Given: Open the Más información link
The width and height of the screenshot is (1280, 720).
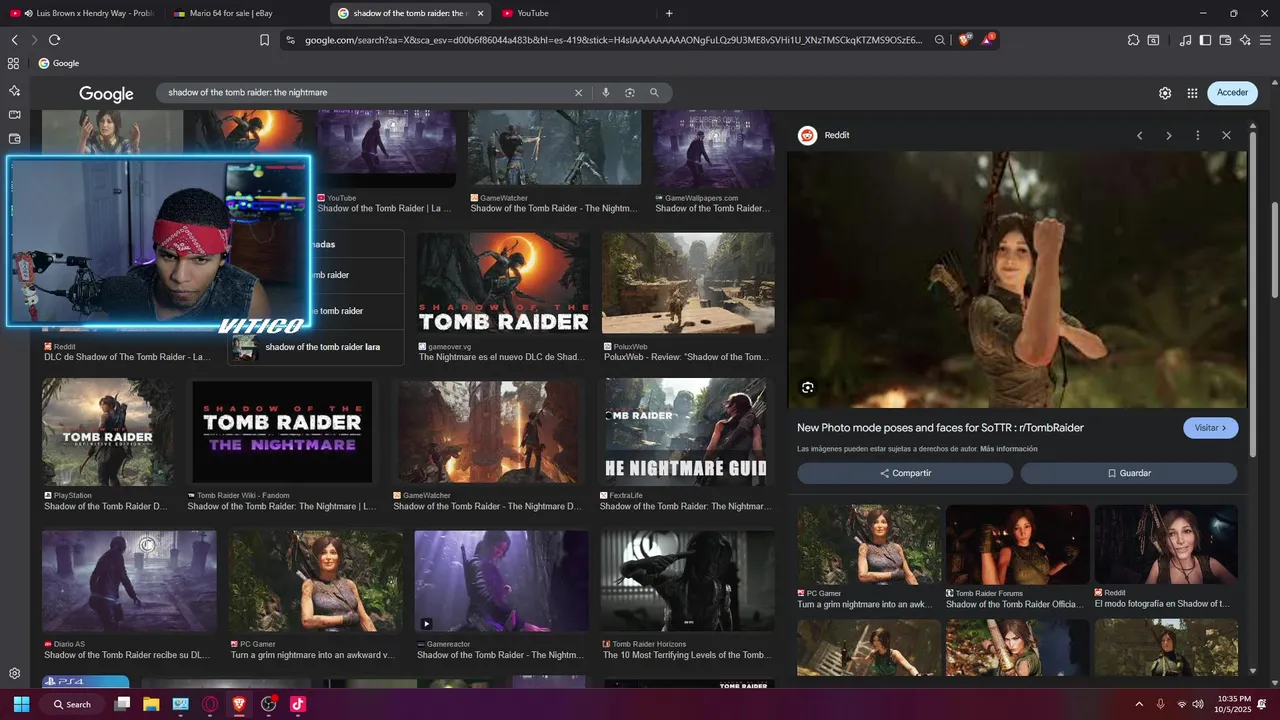Looking at the screenshot, I should (x=1008, y=449).
